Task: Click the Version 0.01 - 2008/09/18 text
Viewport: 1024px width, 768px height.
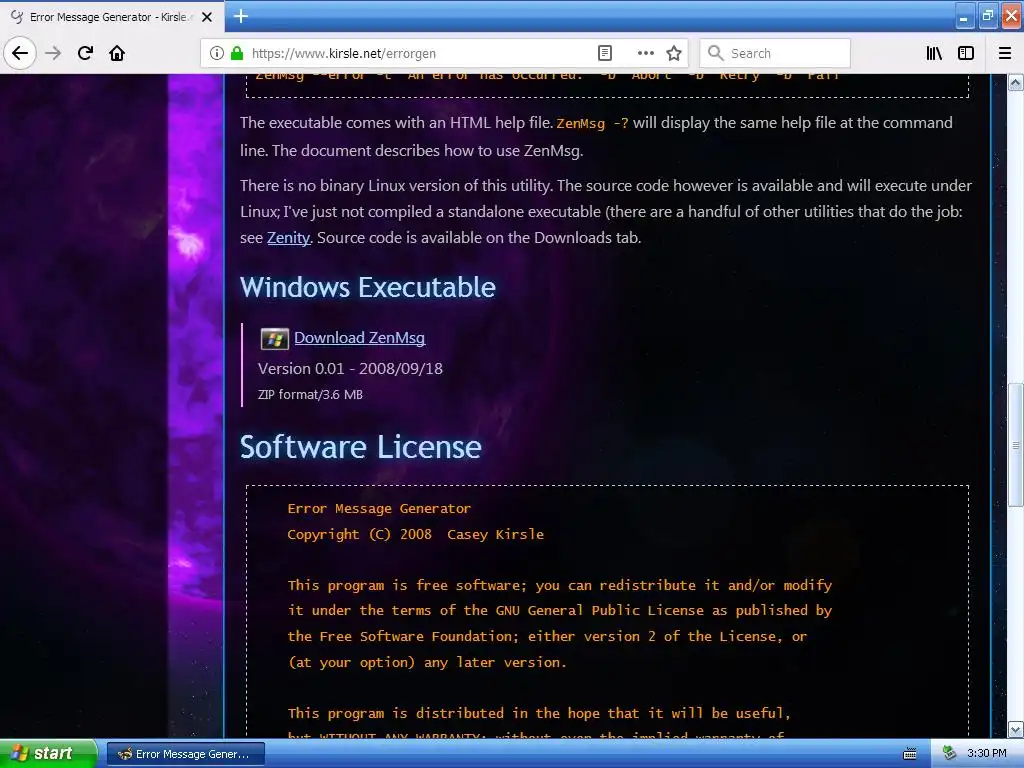Action: [x=350, y=369]
